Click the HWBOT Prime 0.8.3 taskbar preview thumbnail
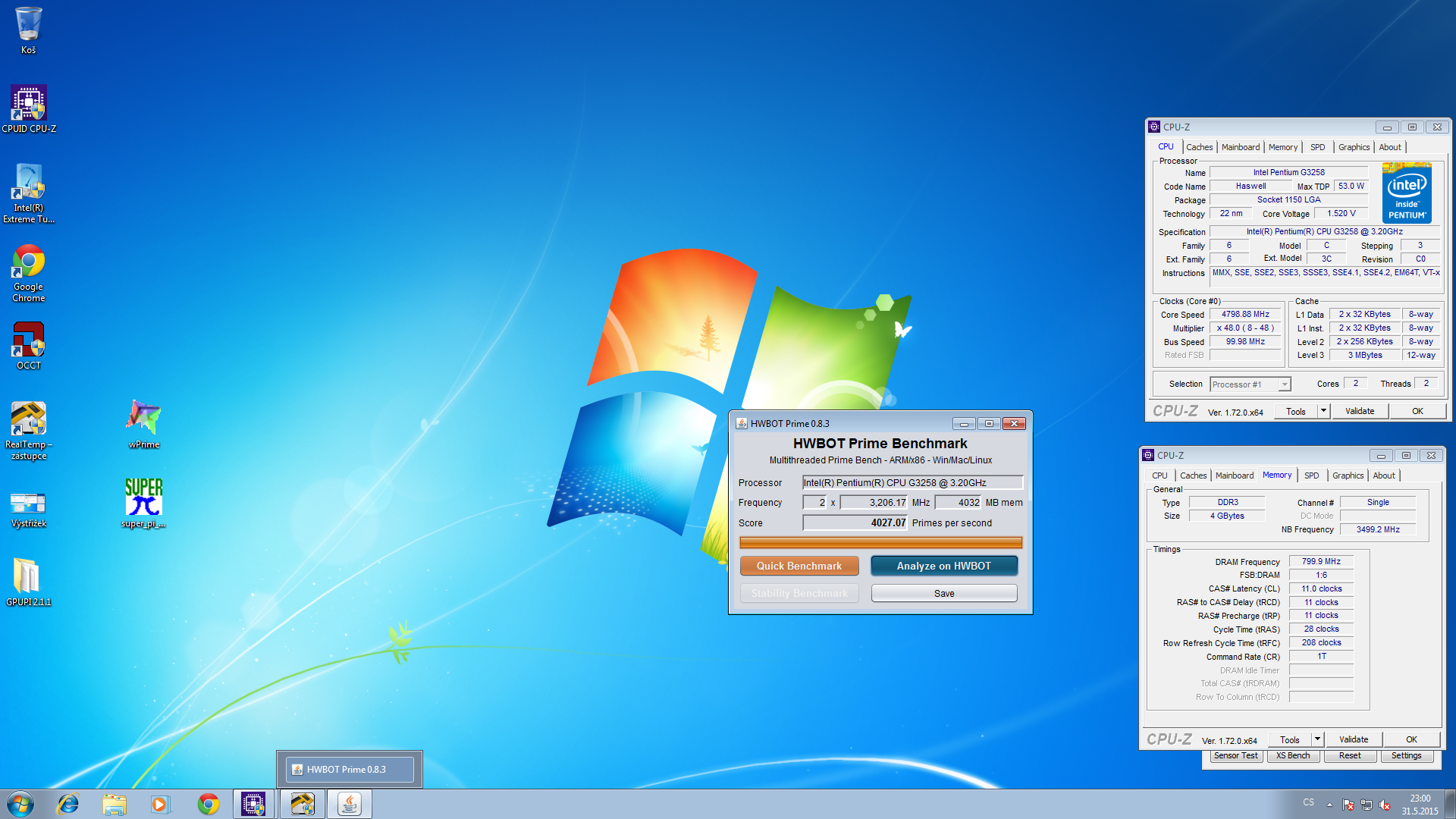Image resolution: width=1456 pixels, height=819 pixels. tap(350, 769)
